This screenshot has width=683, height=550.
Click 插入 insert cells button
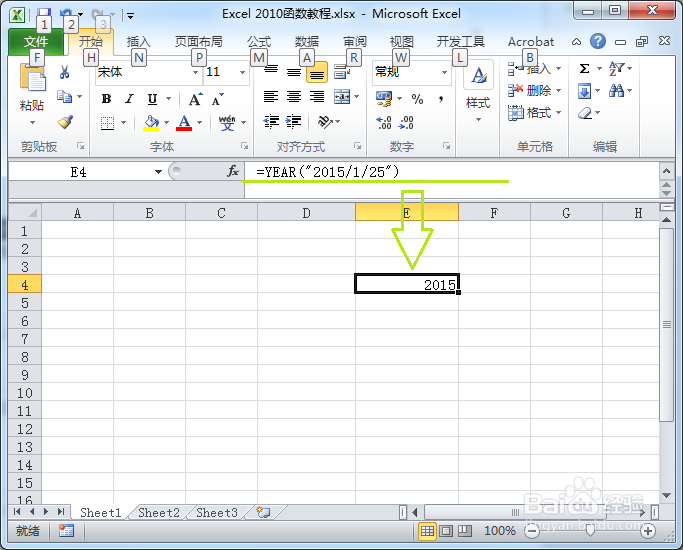[534, 68]
